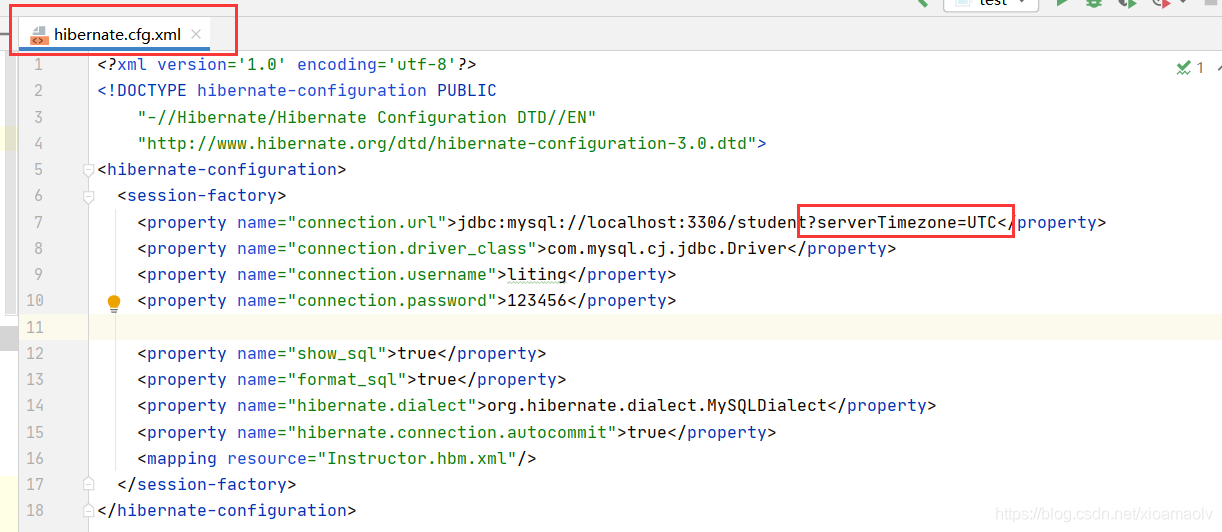Click line number 1 in the gutter
The width and height of the screenshot is (1222, 532).
[39, 65]
